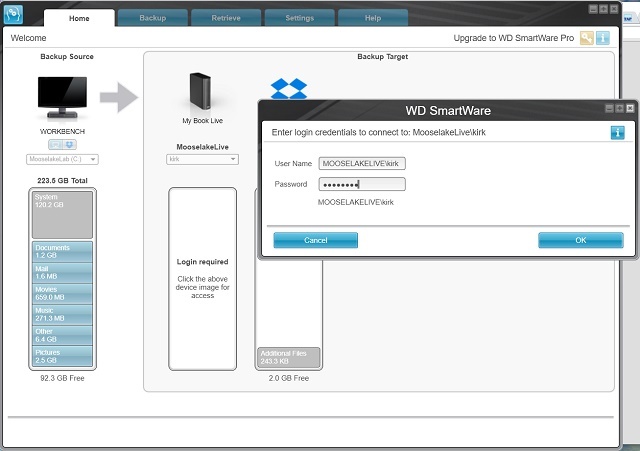This screenshot has height=451, width=640.
Task: Click the My Book Live drive image
Action: click(x=201, y=91)
